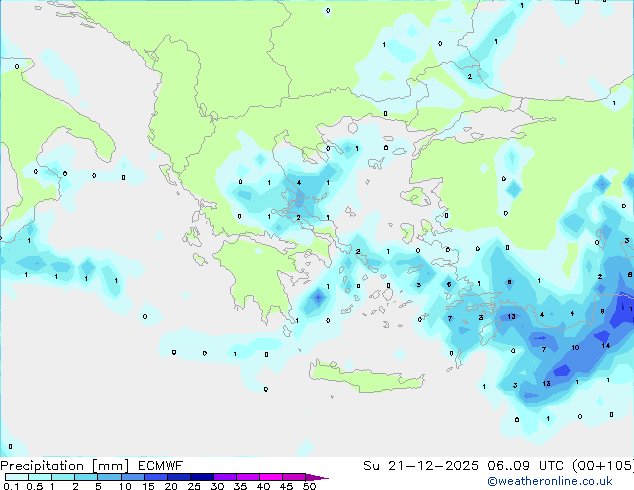Click the legend scale label '40'
The width and height of the screenshot is (634, 490).
(x=263, y=486)
